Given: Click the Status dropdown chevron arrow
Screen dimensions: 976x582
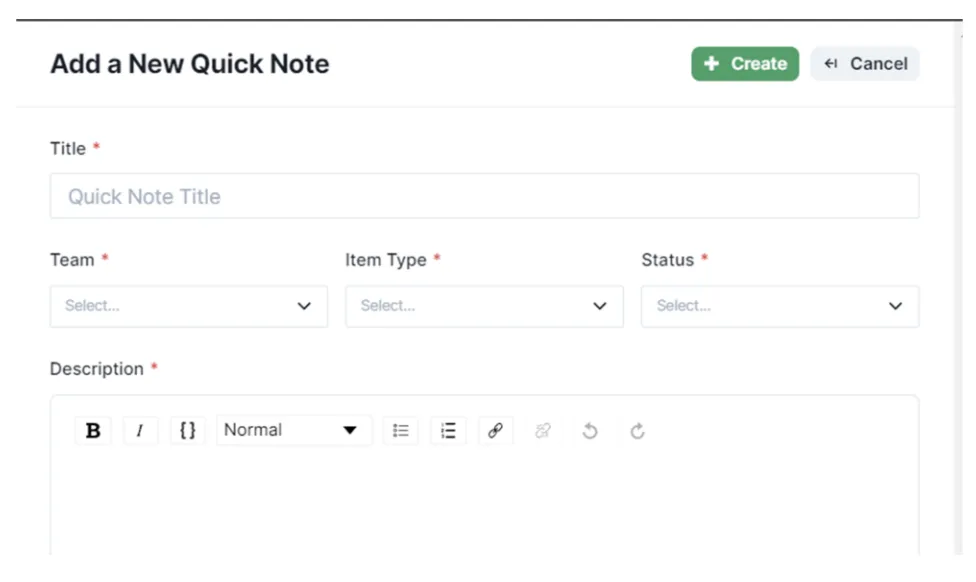Looking at the screenshot, I should coord(895,306).
